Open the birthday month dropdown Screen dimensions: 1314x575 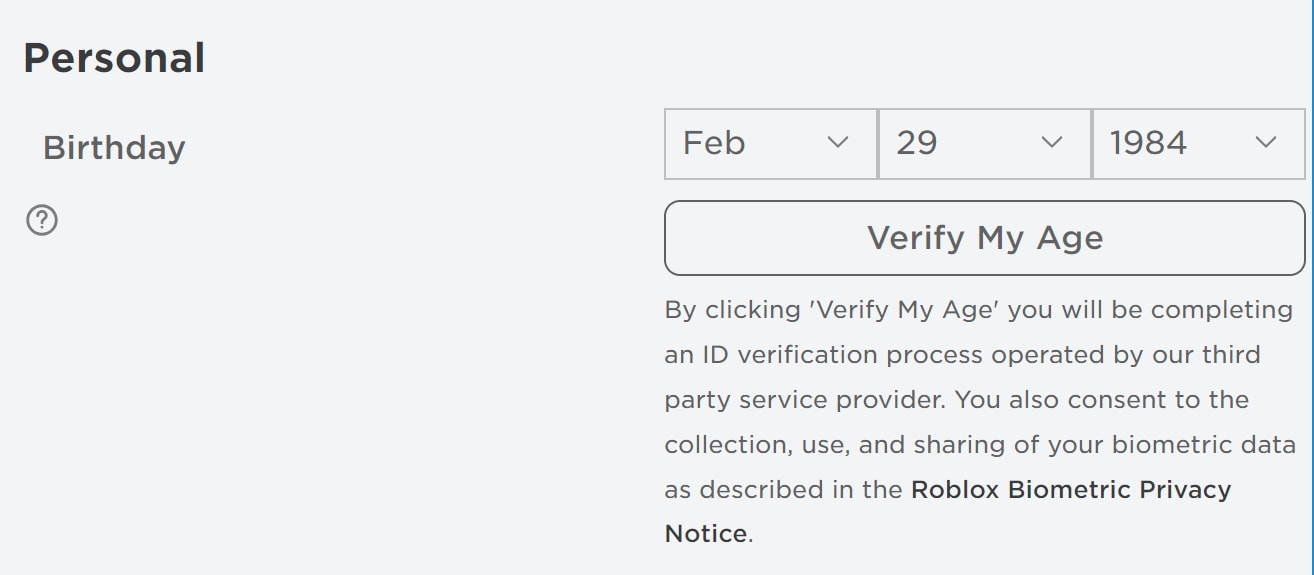click(x=770, y=144)
